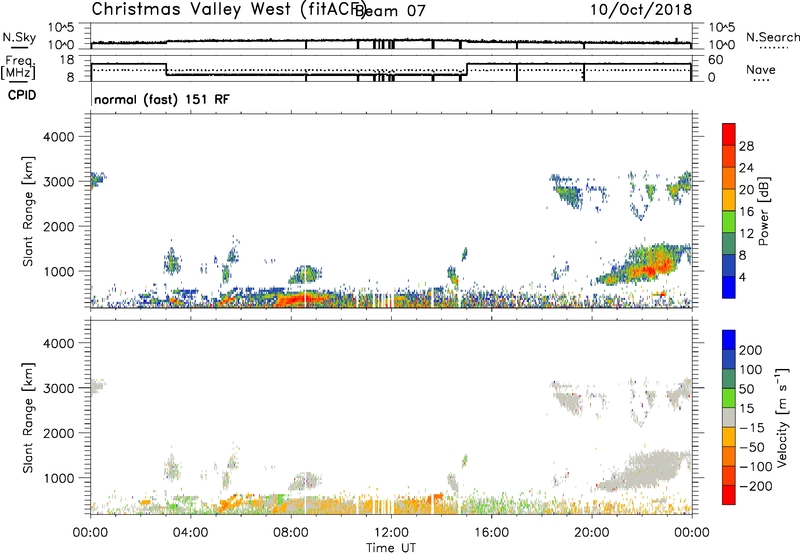Click the 'Nave' legend label
The height and width of the screenshot is (554, 800).
pyautogui.click(x=760, y=70)
